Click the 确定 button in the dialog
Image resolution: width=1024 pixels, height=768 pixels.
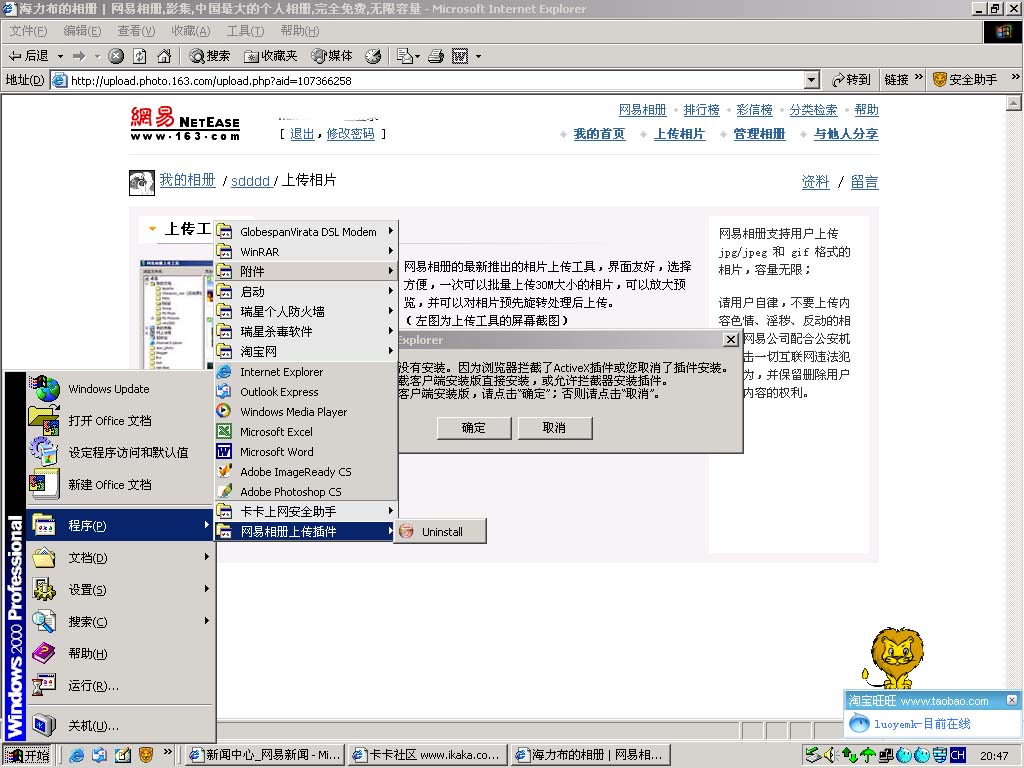coord(473,428)
